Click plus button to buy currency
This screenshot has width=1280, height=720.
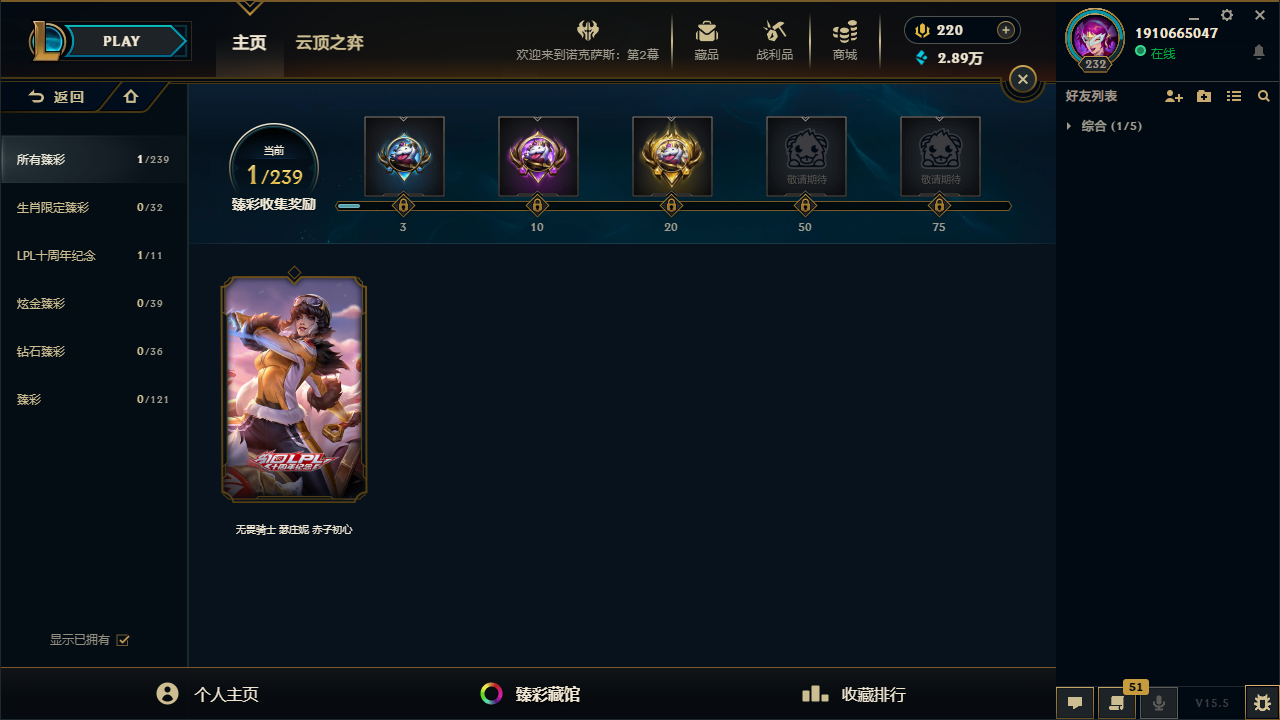1006,30
